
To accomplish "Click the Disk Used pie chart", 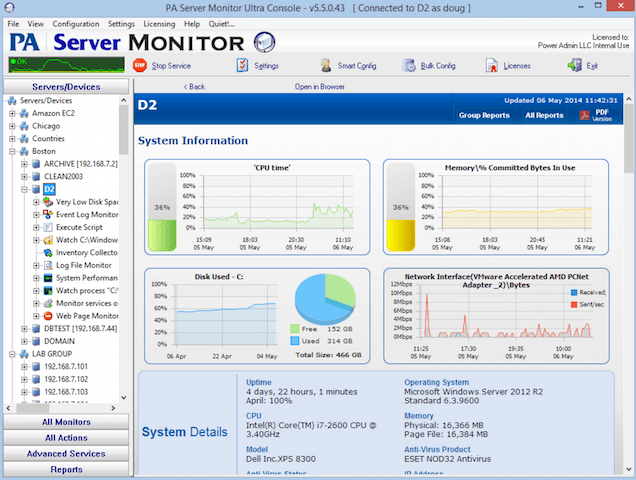I will 325,298.
